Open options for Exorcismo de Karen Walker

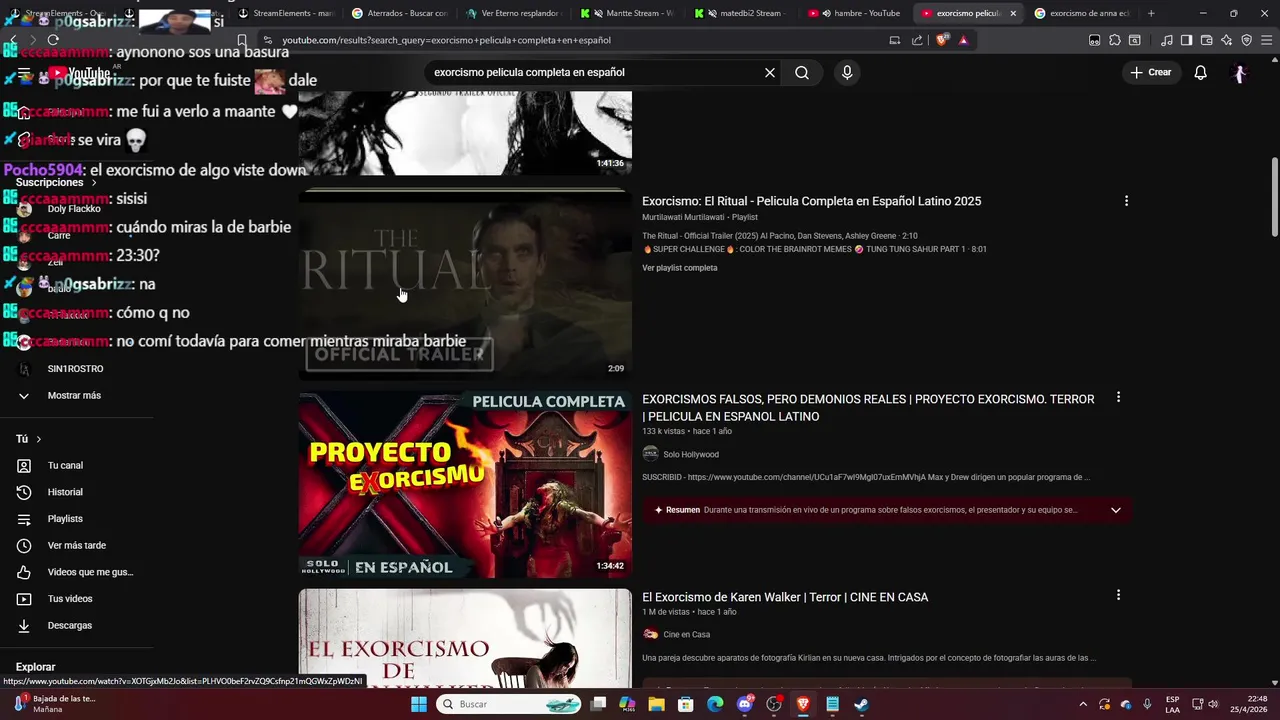[x=1118, y=595]
